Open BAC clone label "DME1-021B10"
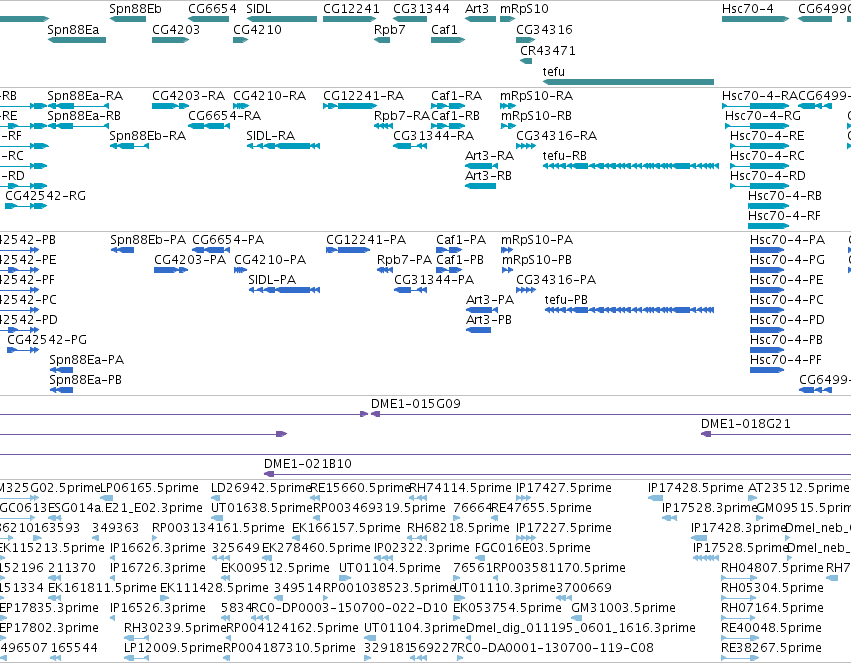The image size is (851, 663). 308,464
